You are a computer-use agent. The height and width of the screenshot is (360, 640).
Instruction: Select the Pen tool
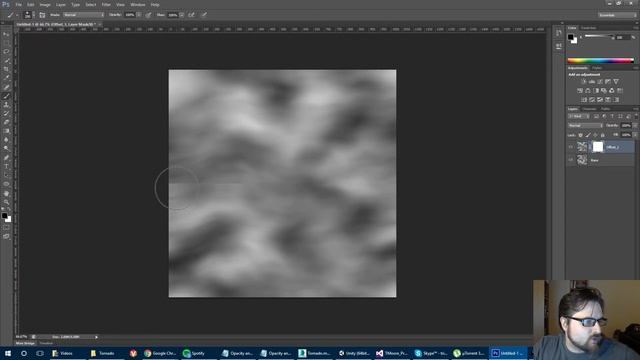tap(7, 158)
